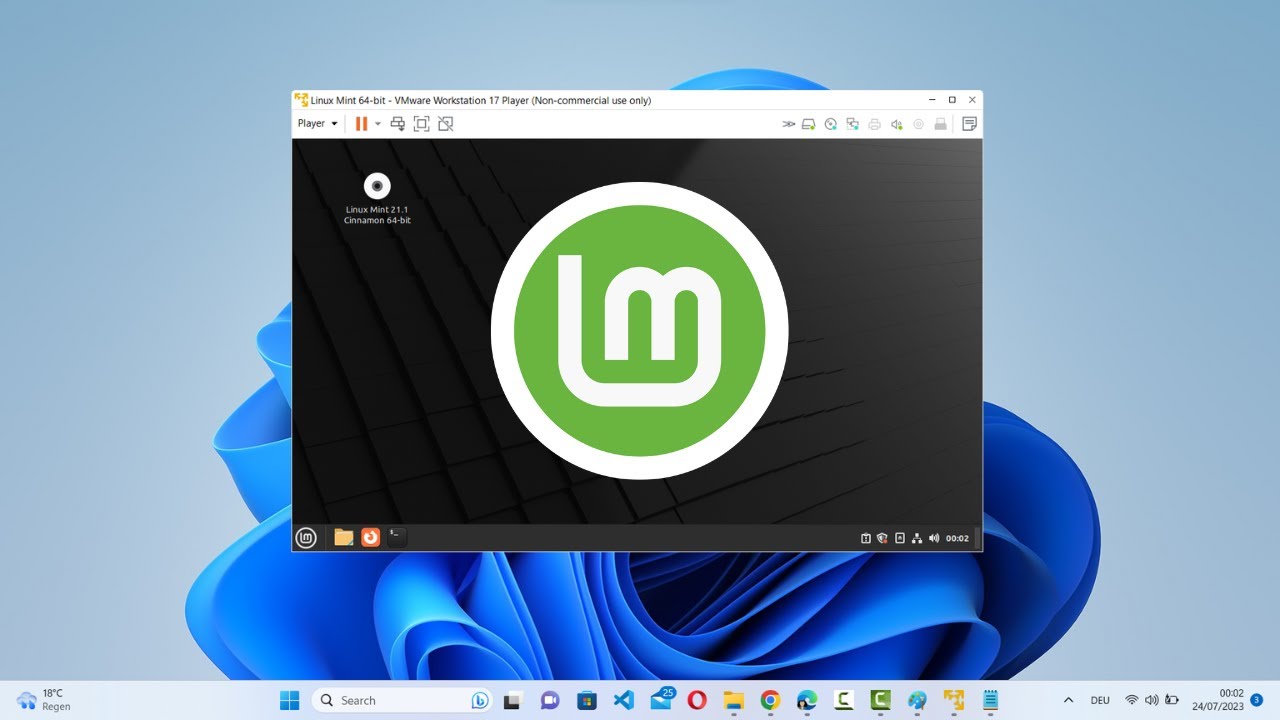Launch Terminal from the Mint panel
Viewport: 1280px width, 720px height.
397,538
